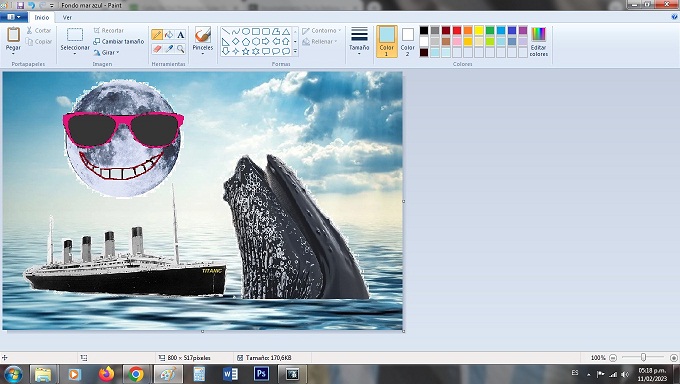The image size is (680, 384).
Task: Choose the green color swatch
Action: [x=490, y=30]
